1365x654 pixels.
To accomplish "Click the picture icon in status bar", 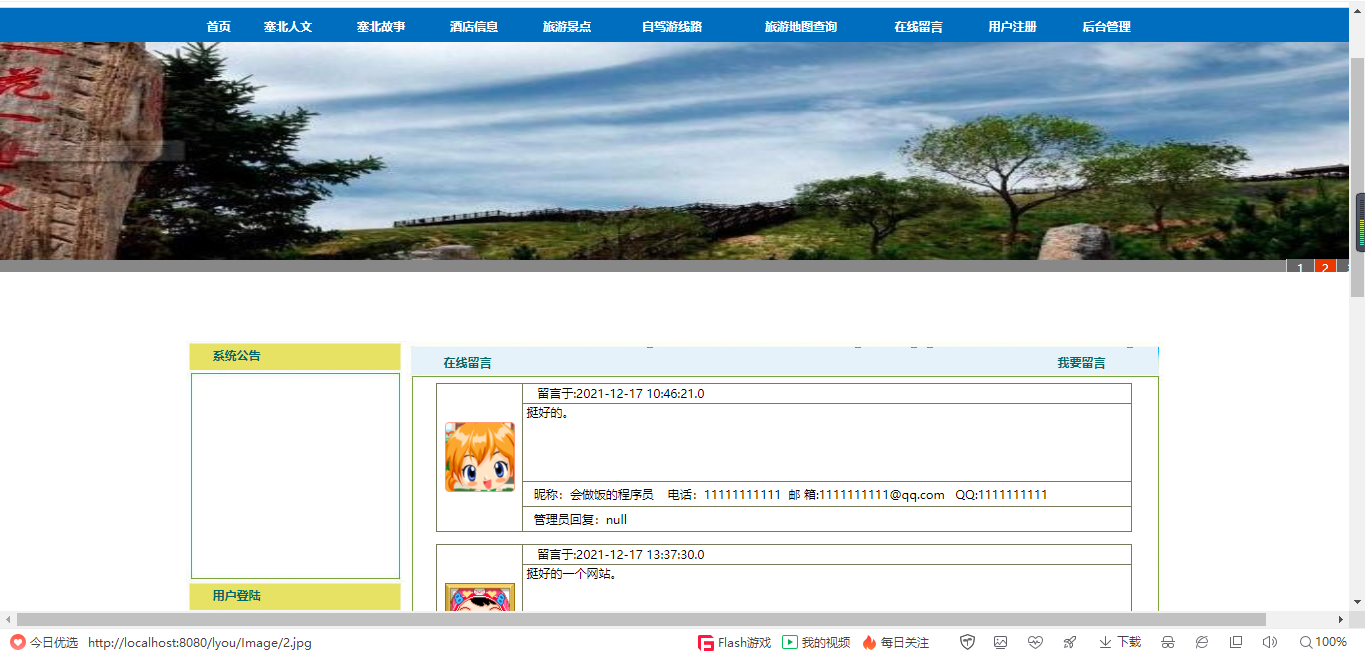I will pyautogui.click(x=1000, y=642).
